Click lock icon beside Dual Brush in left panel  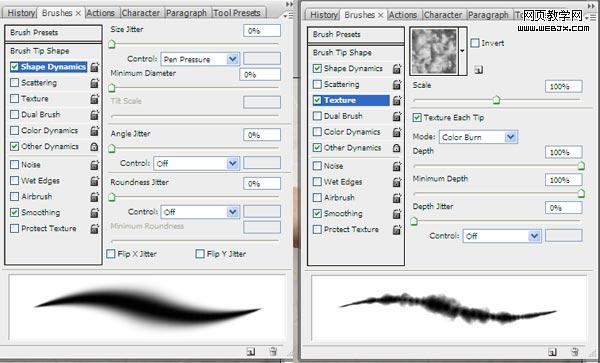(95, 115)
